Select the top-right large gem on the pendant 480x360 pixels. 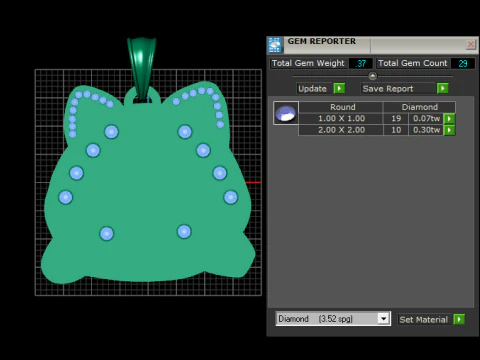tap(185, 132)
